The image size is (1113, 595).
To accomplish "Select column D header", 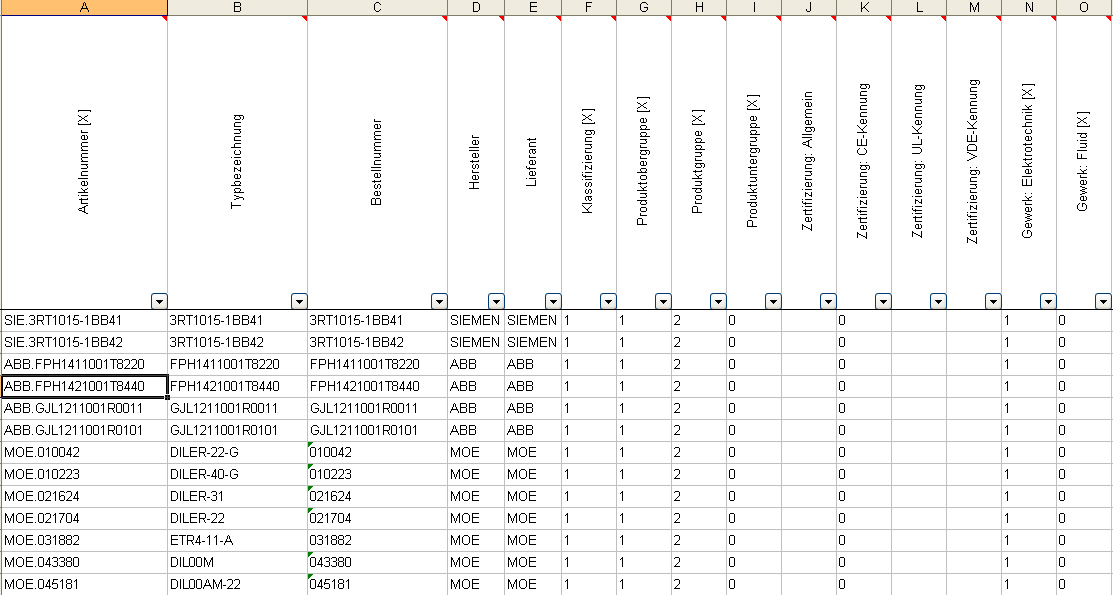I will [x=476, y=7].
